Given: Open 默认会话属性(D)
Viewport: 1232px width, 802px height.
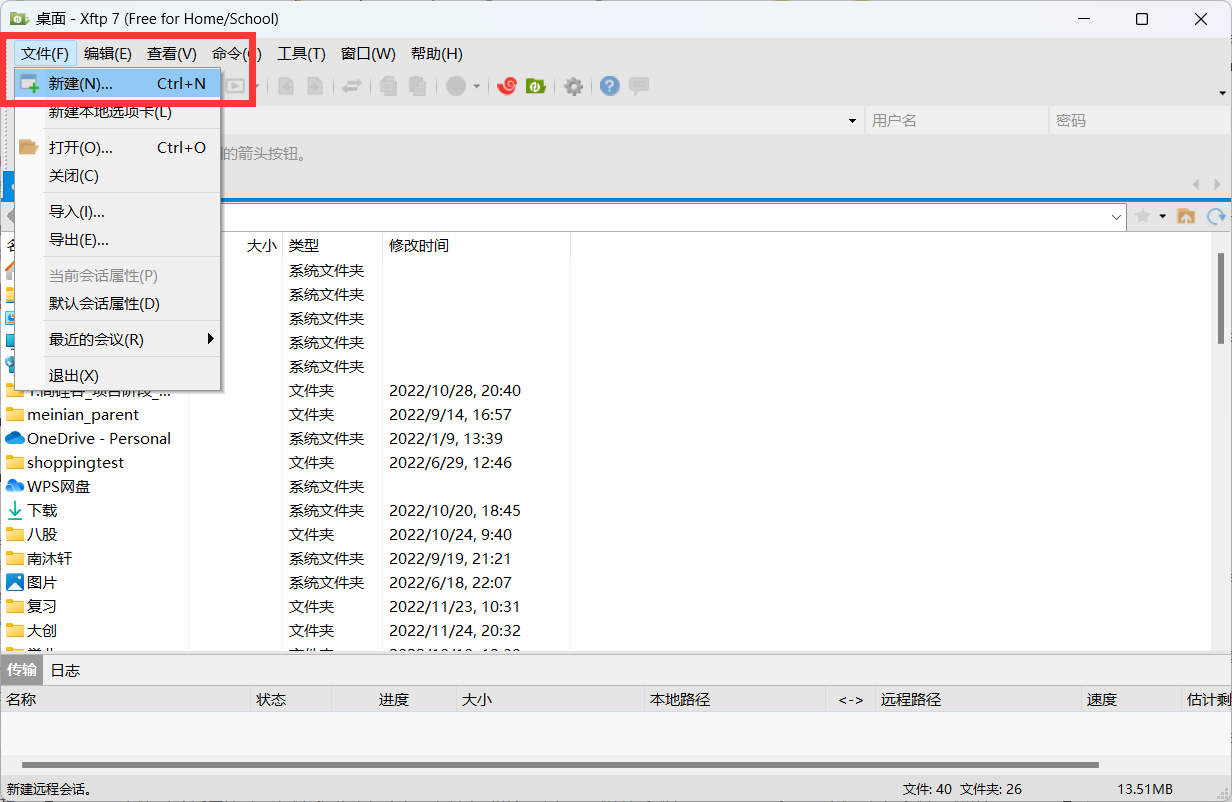Looking at the screenshot, I should [117, 304].
